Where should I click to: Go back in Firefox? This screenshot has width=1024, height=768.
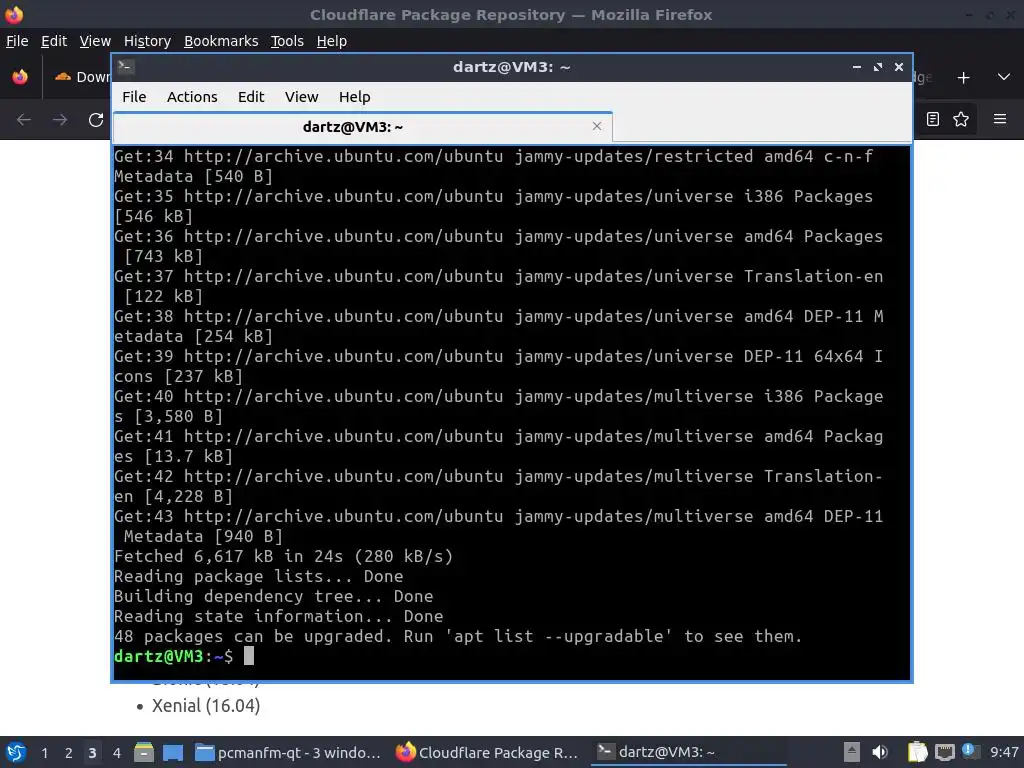pos(24,120)
